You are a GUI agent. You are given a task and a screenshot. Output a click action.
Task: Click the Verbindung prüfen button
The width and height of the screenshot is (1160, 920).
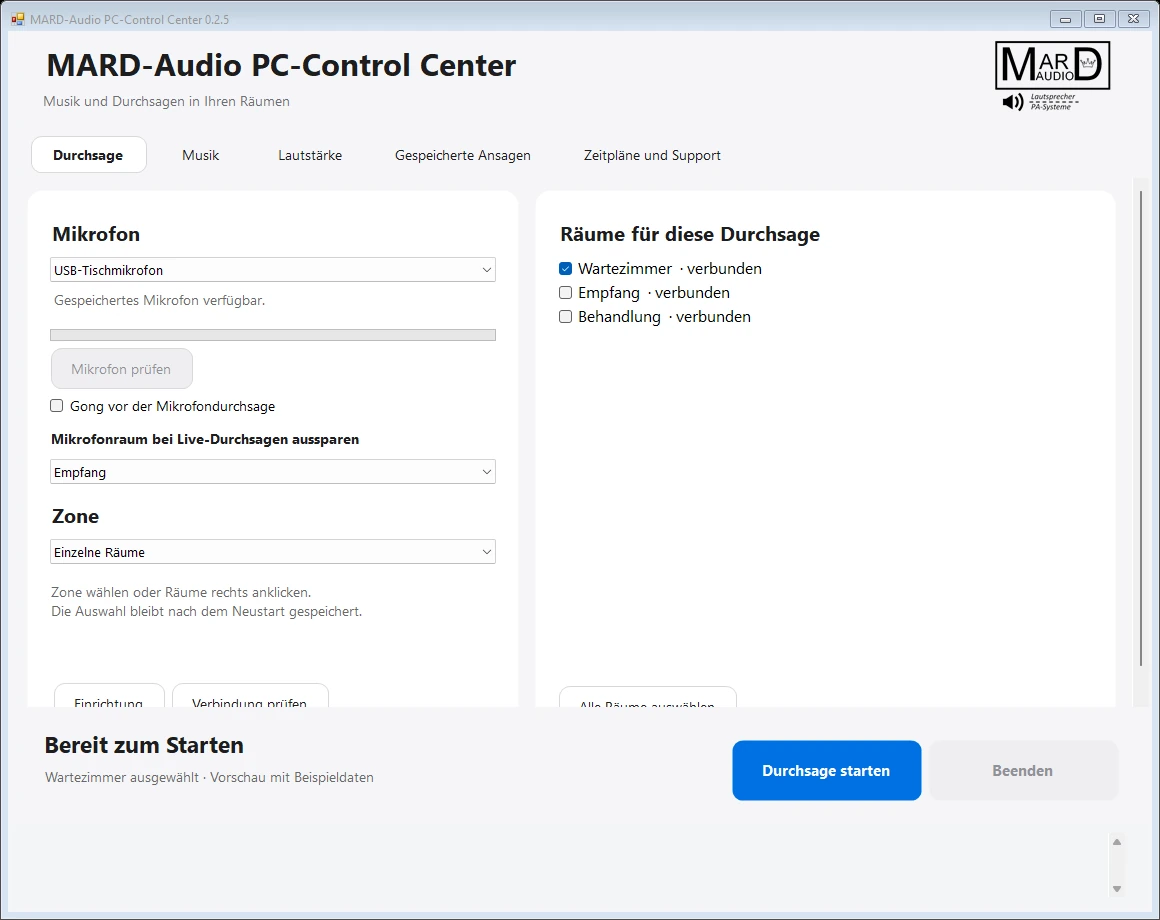click(250, 696)
